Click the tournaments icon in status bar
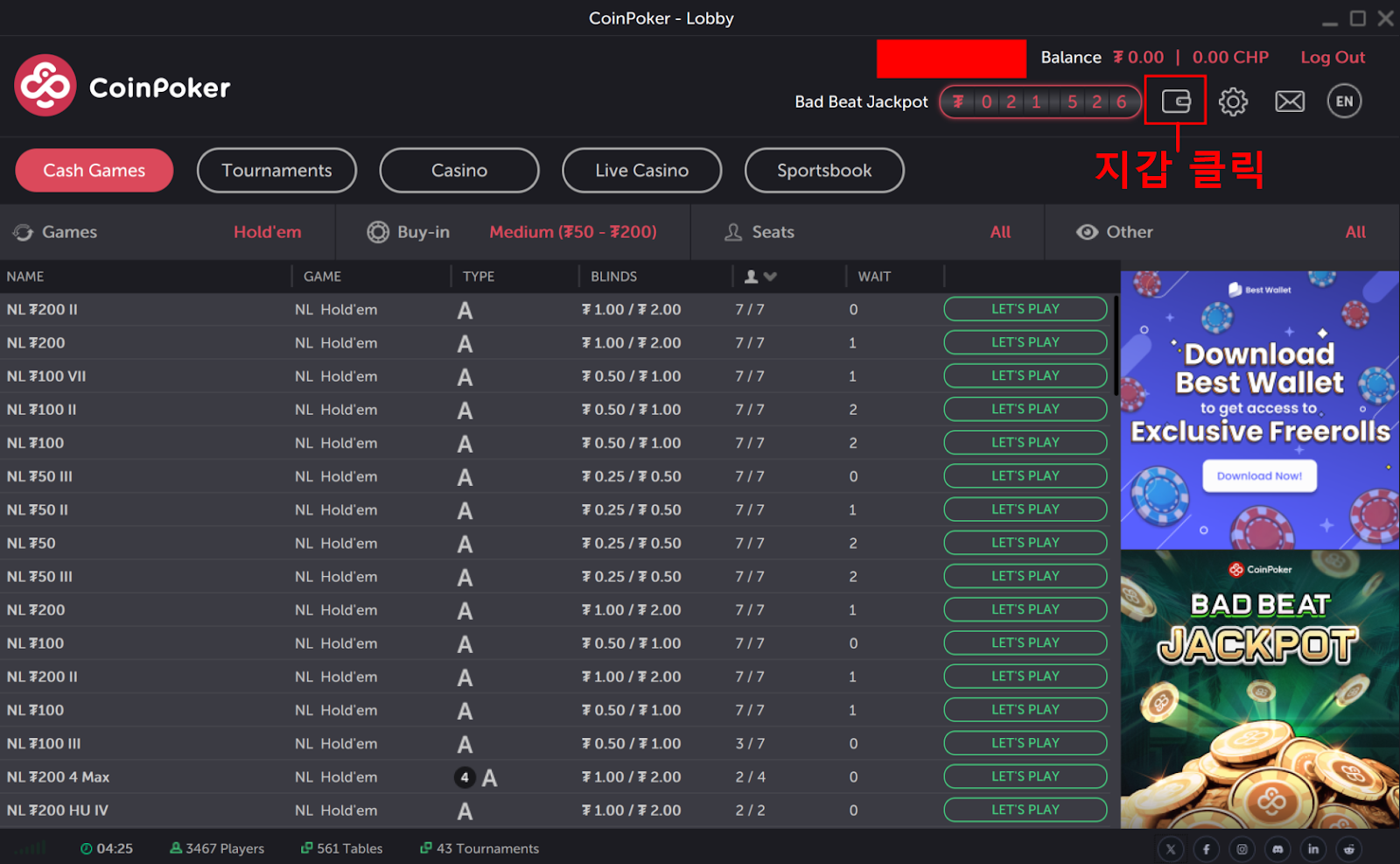 click(426, 848)
